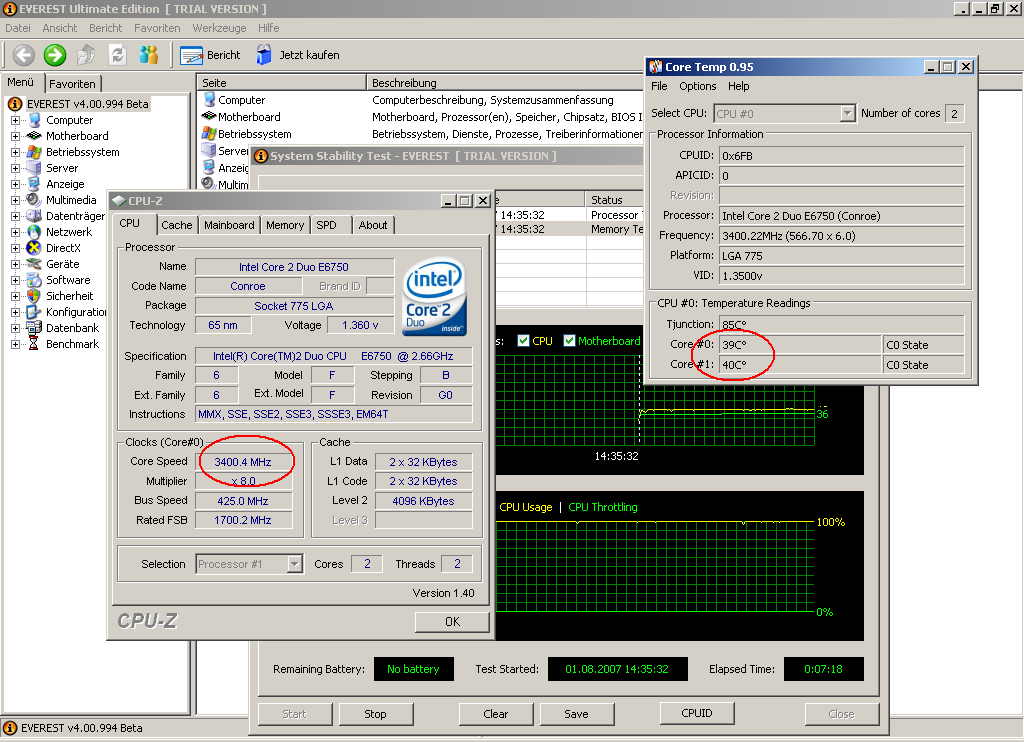
Task: Open the Werkzeuge menu in EVEREST
Action: [x=219, y=28]
